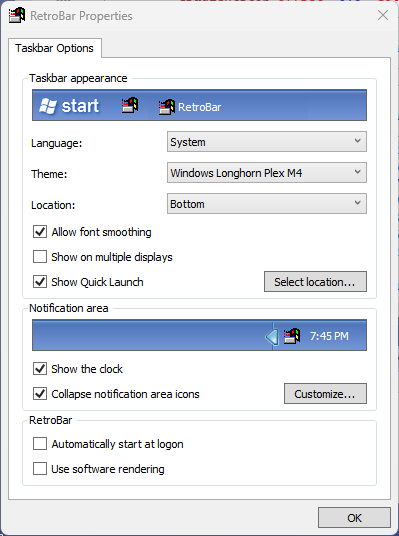399x536 pixels.
Task: Click the RetroBar task button in preview
Action: 190,107
